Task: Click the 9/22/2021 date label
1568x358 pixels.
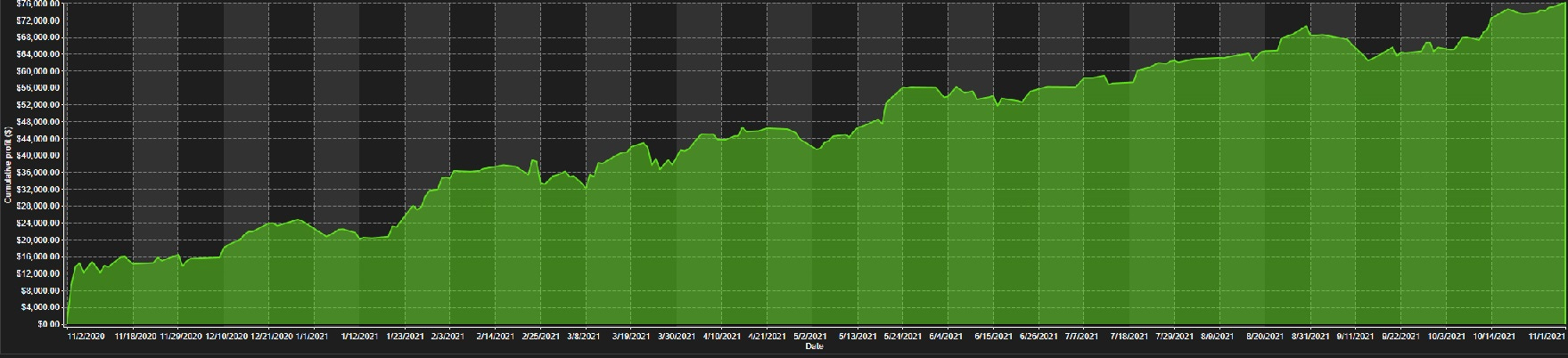Action: (x=1402, y=338)
